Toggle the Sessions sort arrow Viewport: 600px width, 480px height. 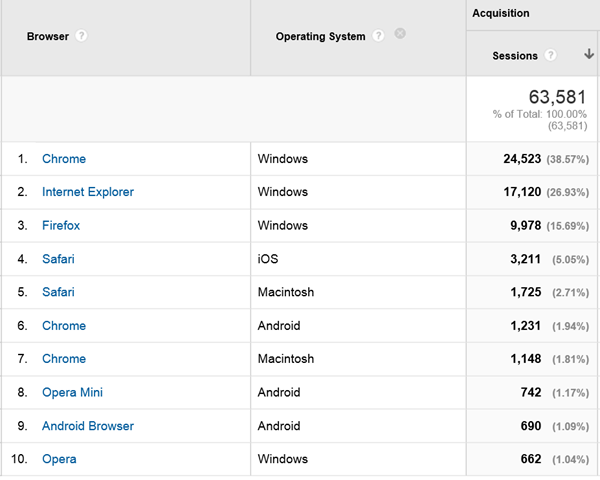click(586, 56)
